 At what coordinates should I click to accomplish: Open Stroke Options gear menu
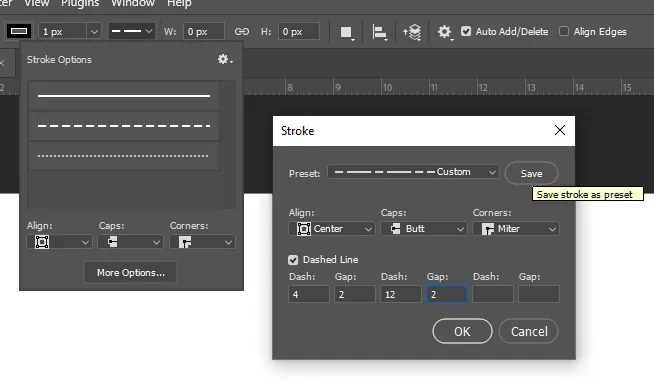pos(225,60)
